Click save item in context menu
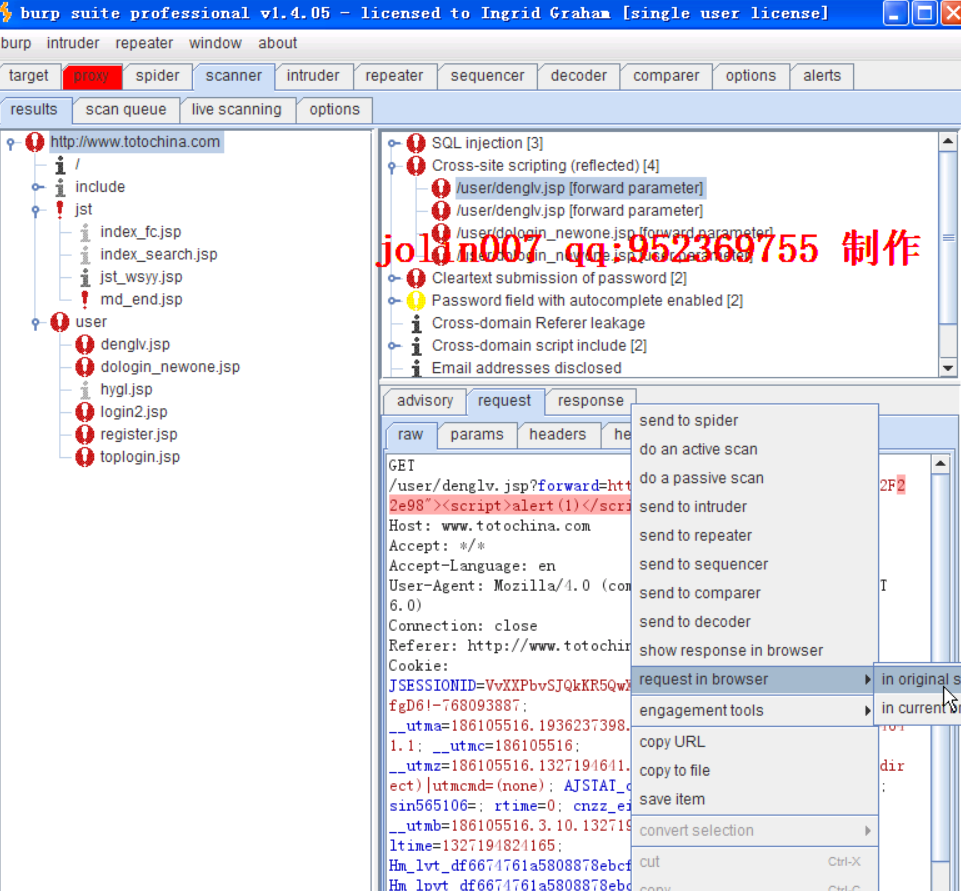 [754, 800]
